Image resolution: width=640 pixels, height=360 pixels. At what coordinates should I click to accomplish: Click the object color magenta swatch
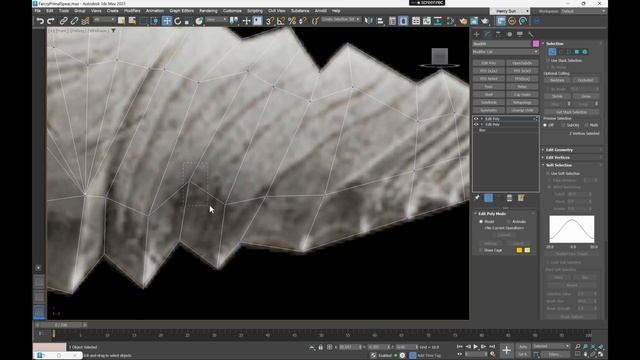tap(536, 44)
